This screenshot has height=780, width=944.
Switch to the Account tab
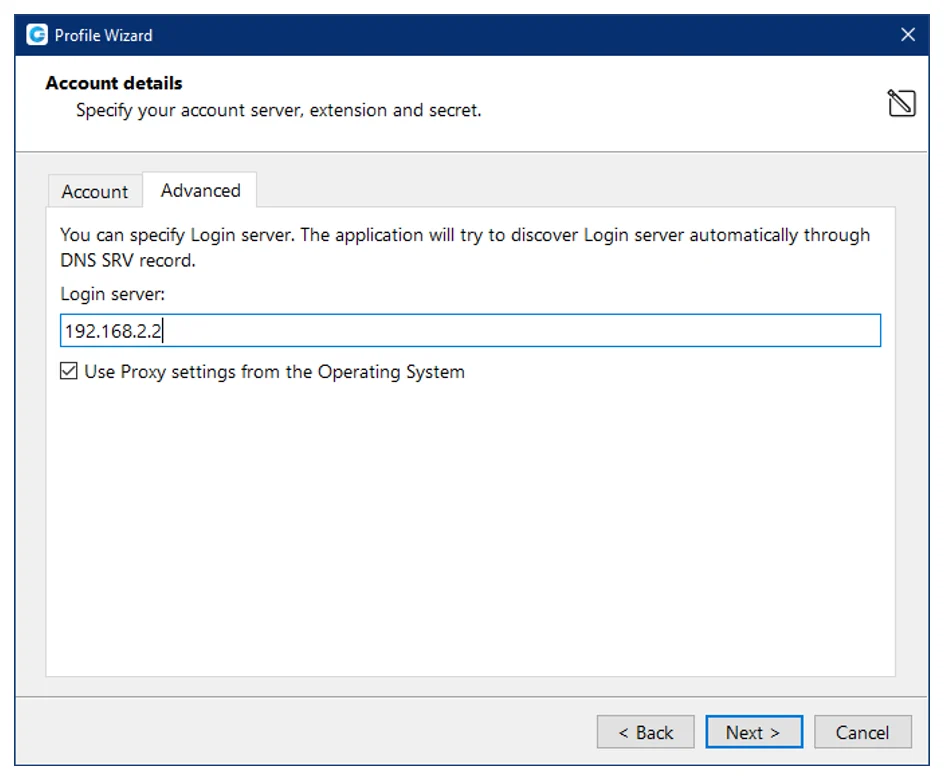click(95, 191)
